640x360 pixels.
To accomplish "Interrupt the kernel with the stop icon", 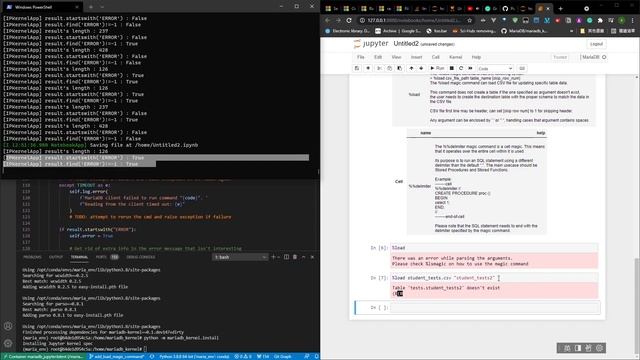I will tap(451, 68).
